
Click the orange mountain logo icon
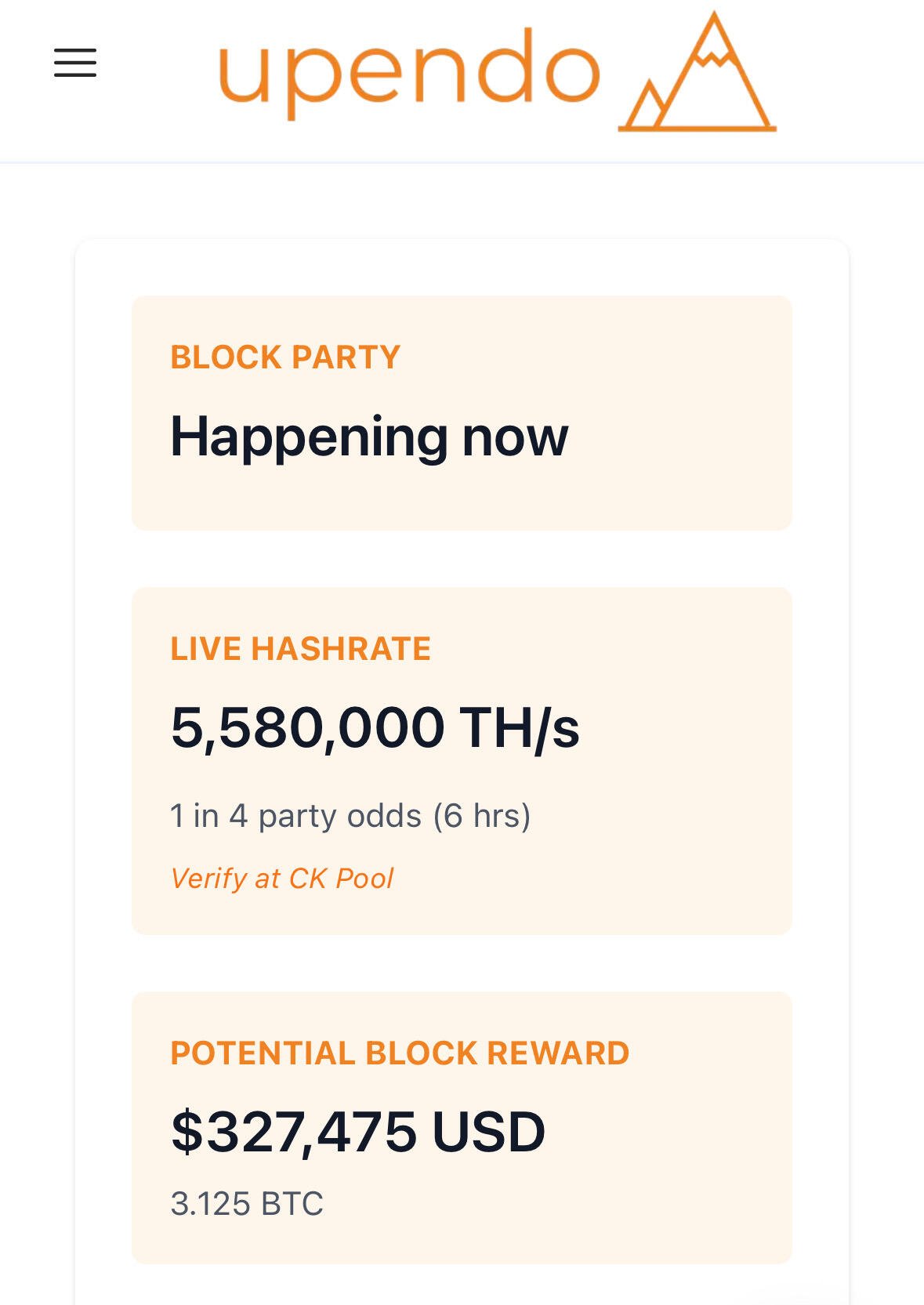(698, 71)
